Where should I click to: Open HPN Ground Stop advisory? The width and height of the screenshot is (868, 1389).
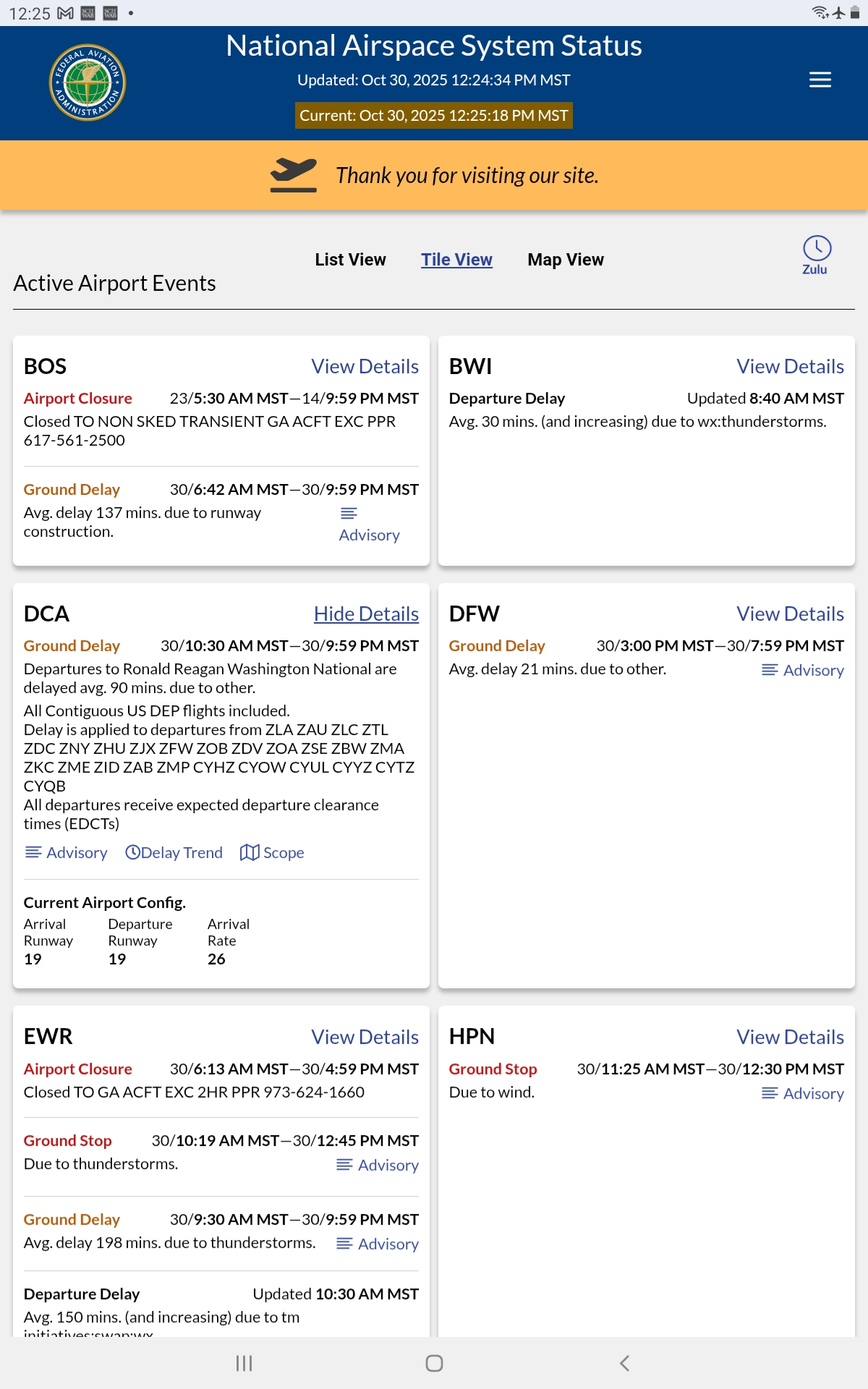click(x=803, y=1094)
